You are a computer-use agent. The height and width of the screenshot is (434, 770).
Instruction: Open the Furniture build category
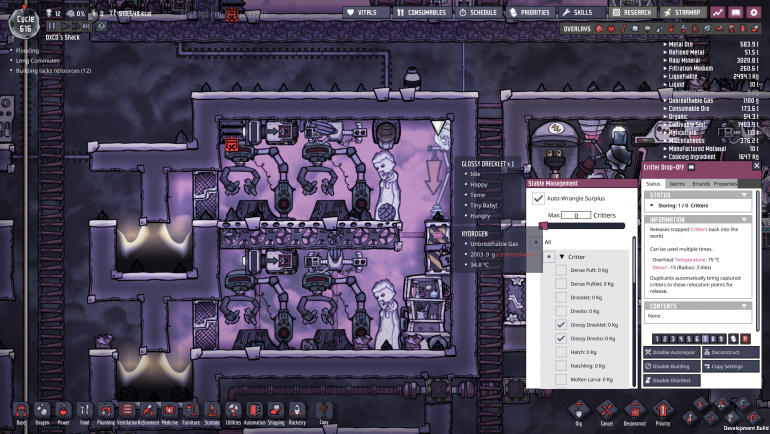(x=191, y=411)
